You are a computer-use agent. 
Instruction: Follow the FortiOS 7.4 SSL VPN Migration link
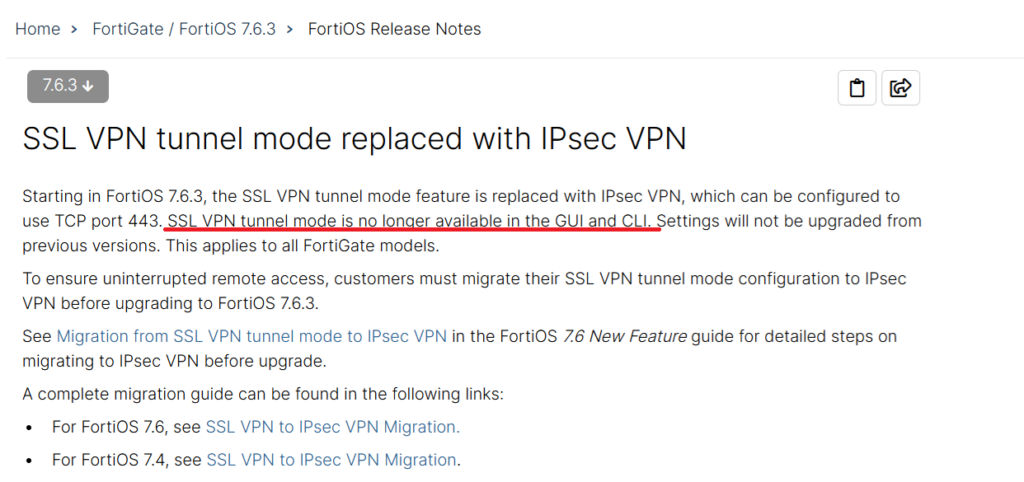click(x=331, y=460)
